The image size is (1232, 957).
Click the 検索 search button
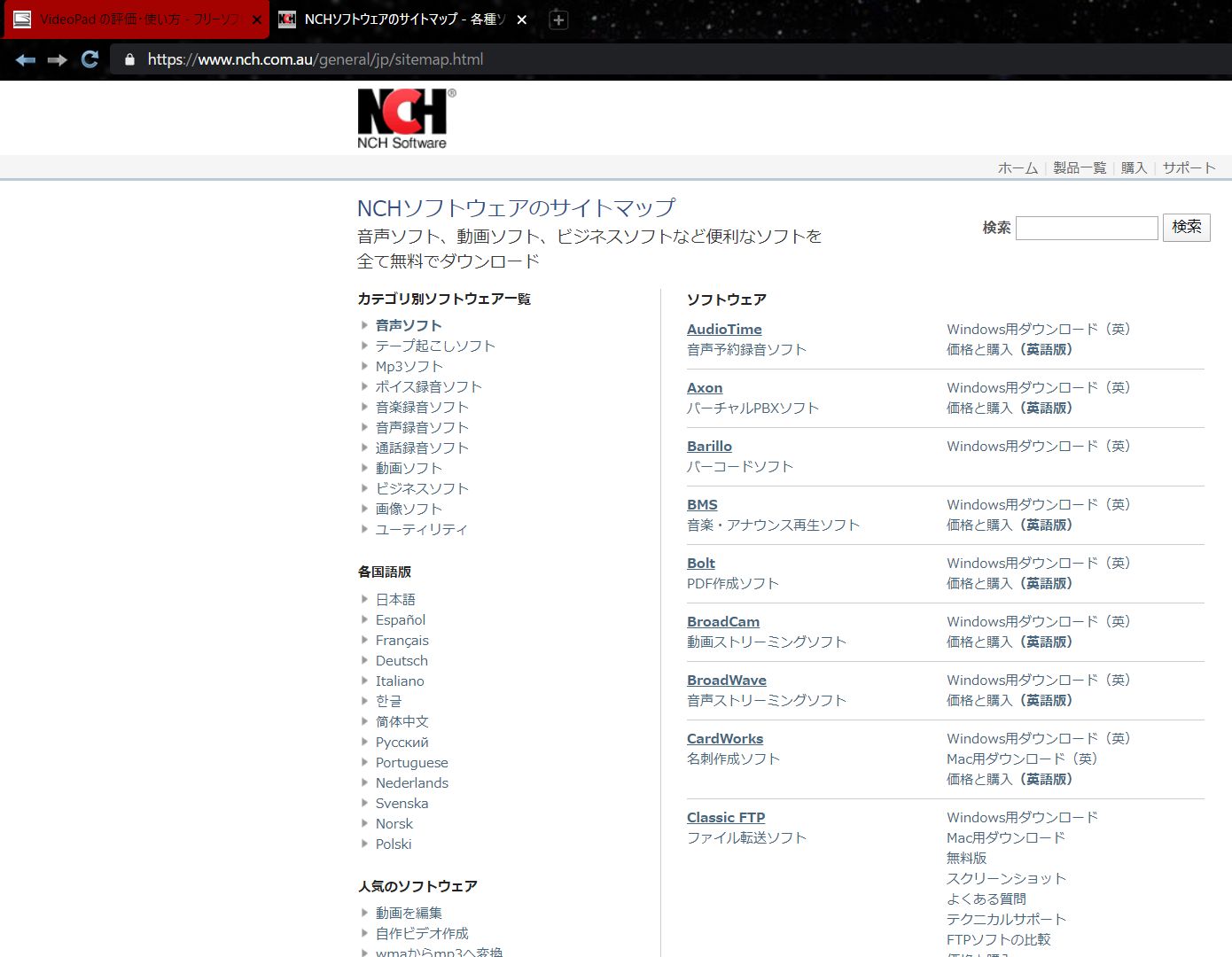click(x=1187, y=227)
